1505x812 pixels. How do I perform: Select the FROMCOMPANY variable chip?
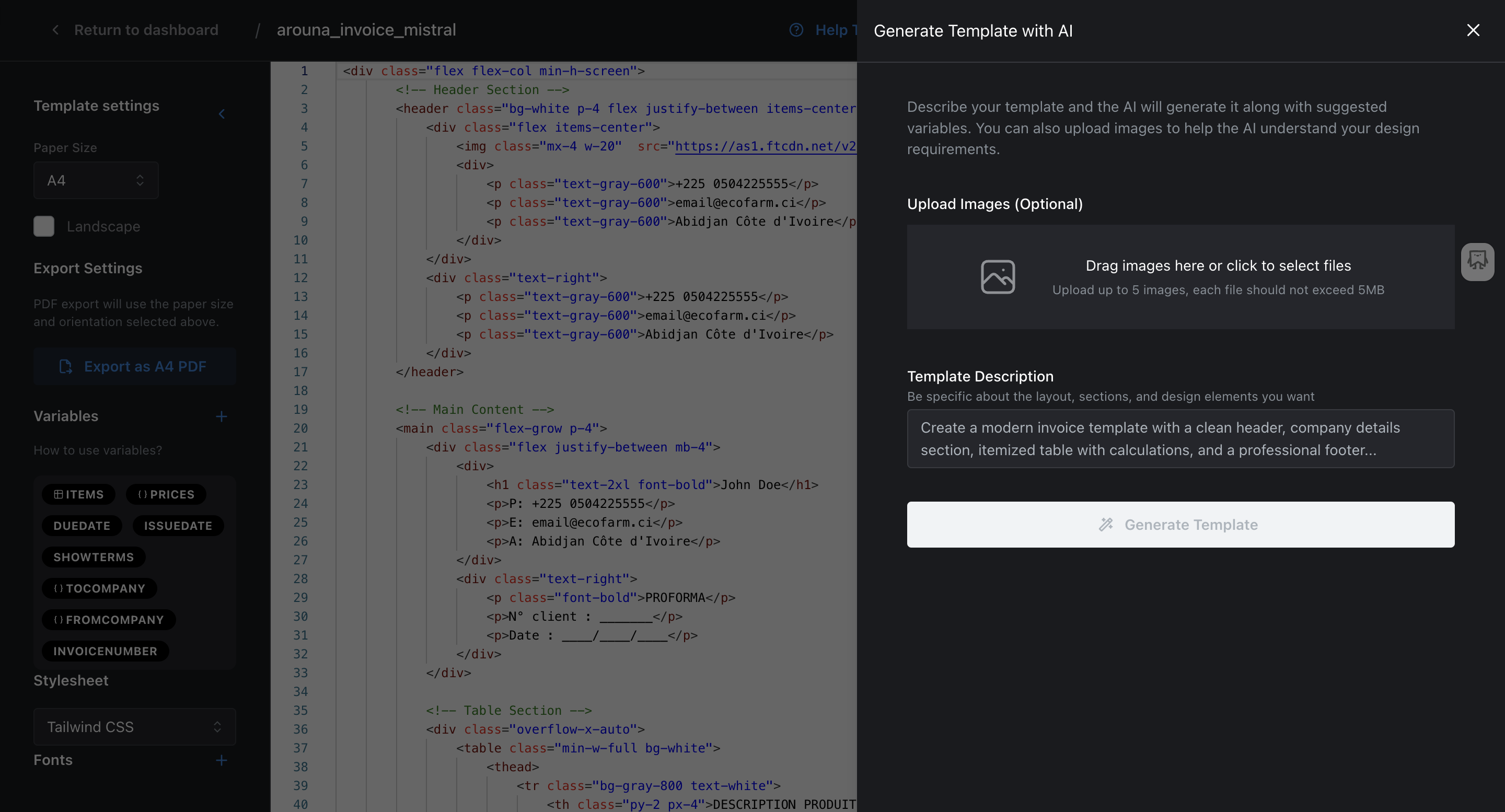(109, 620)
